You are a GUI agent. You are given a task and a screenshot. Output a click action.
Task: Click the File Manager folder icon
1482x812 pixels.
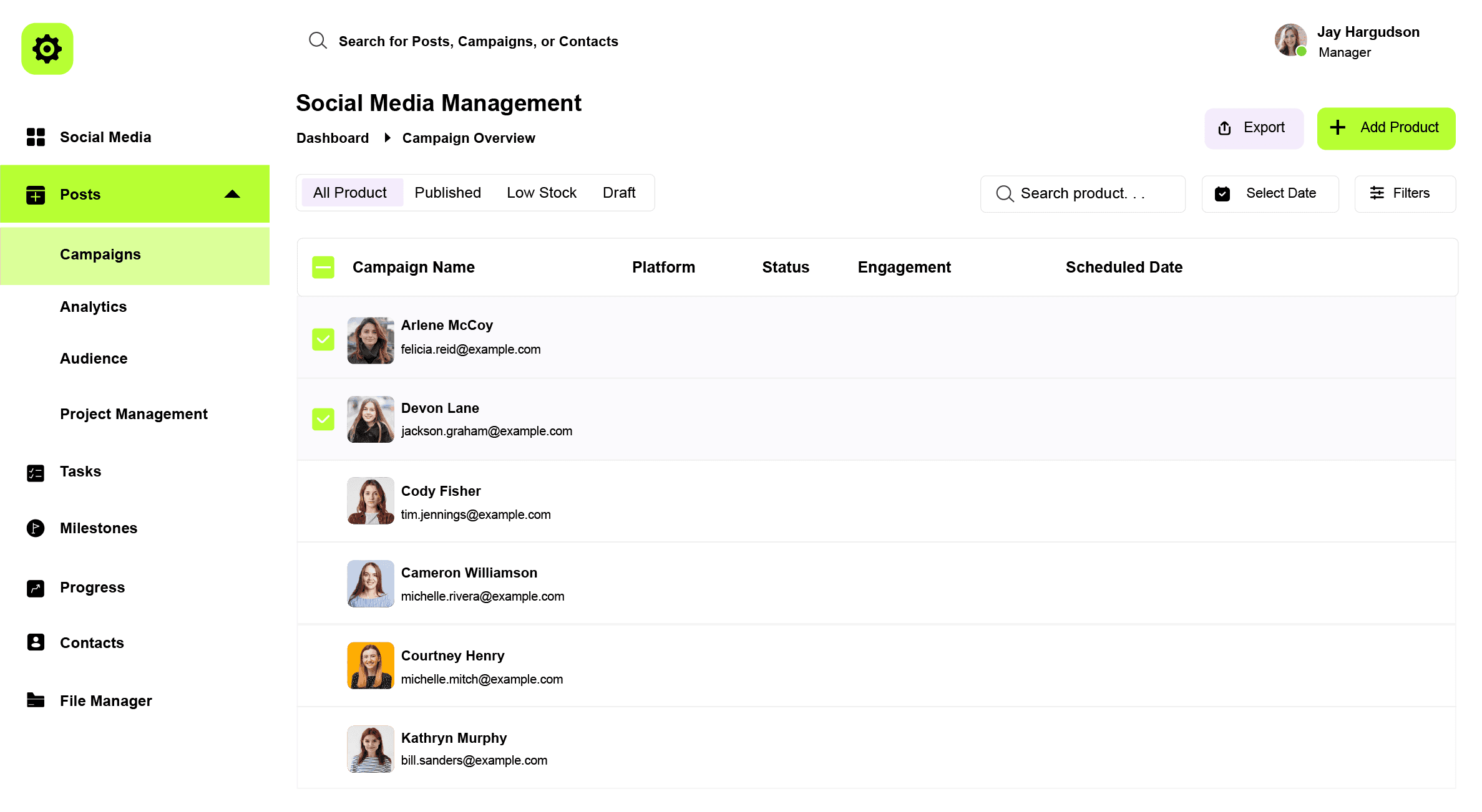[x=36, y=700]
